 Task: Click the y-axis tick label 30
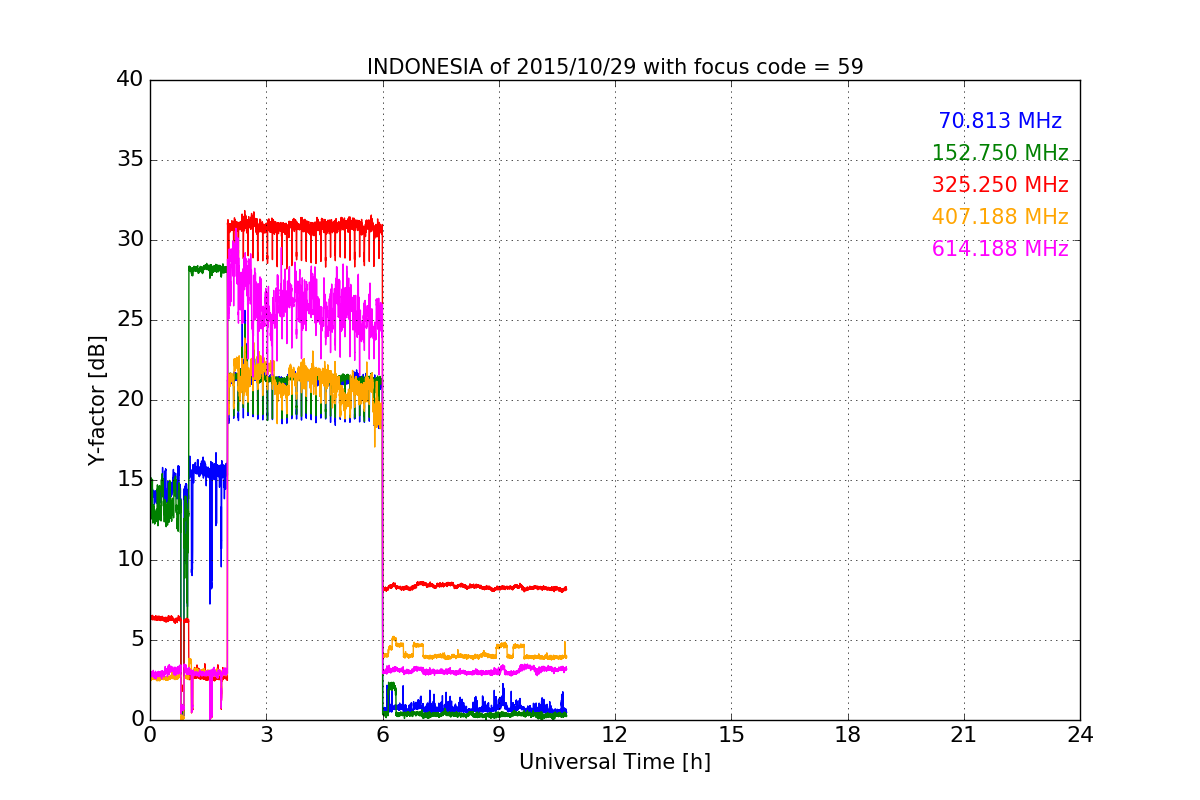click(x=130, y=240)
